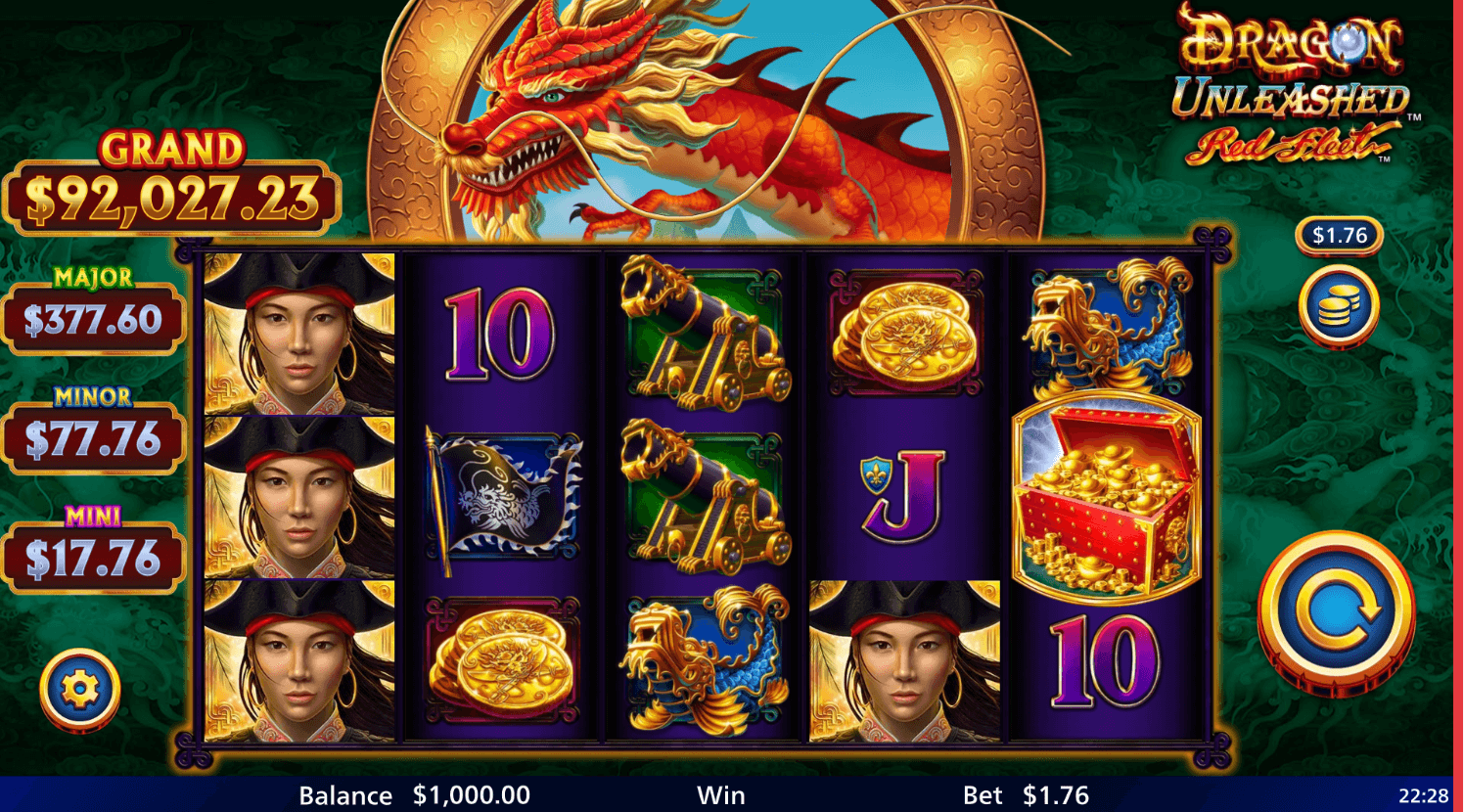
Task: Click the red treasure chest symbol
Action: [x=1107, y=498]
